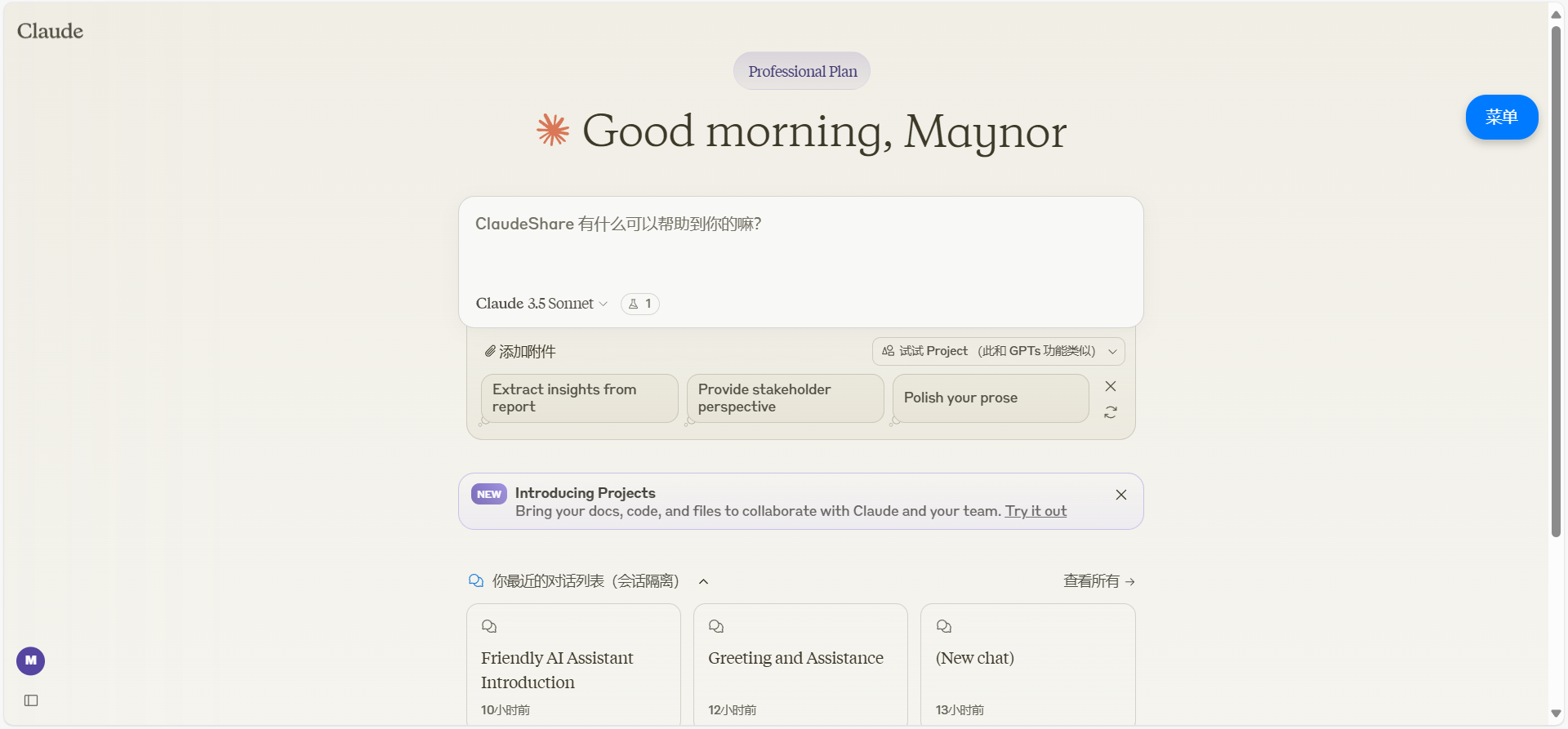Screen dimensions: 1568x729
Task: Open the 试试 Project dropdown
Action: [x=999, y=351]
